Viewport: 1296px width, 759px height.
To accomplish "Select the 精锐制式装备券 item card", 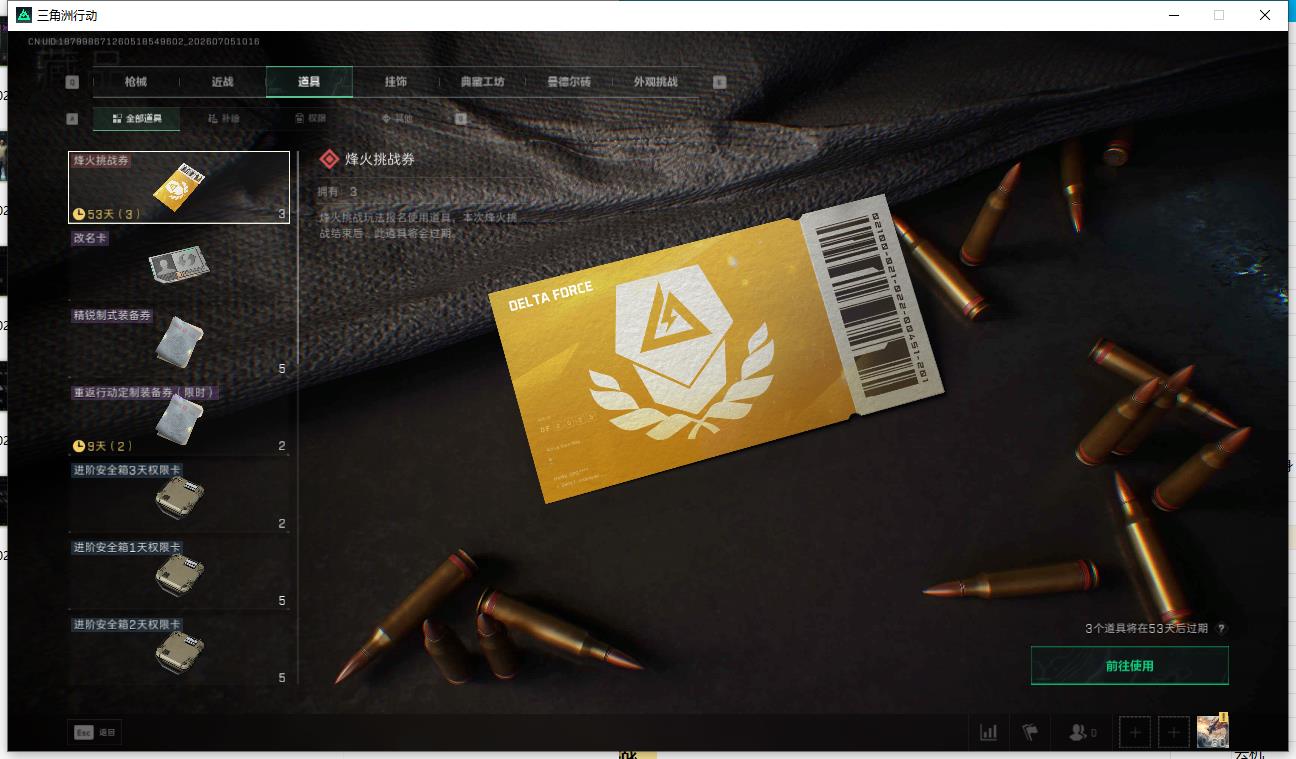I will click(x=179, y=341).
